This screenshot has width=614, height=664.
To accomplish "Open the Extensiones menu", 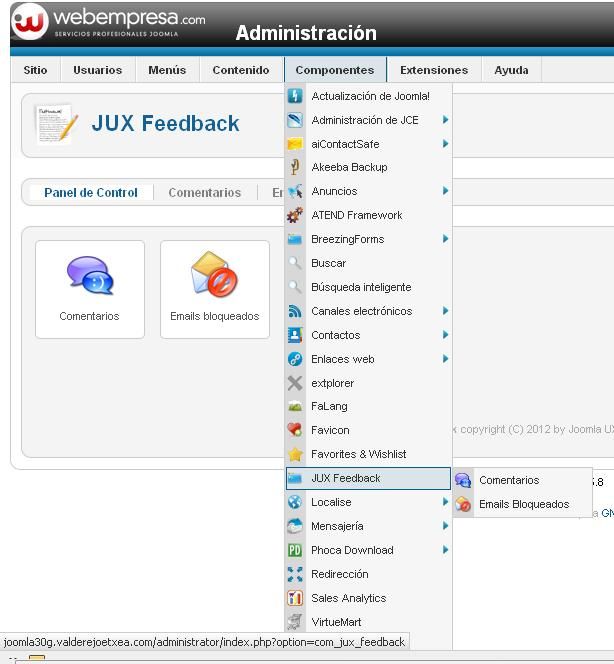I will pyautogui.click(x=434, y=70).
